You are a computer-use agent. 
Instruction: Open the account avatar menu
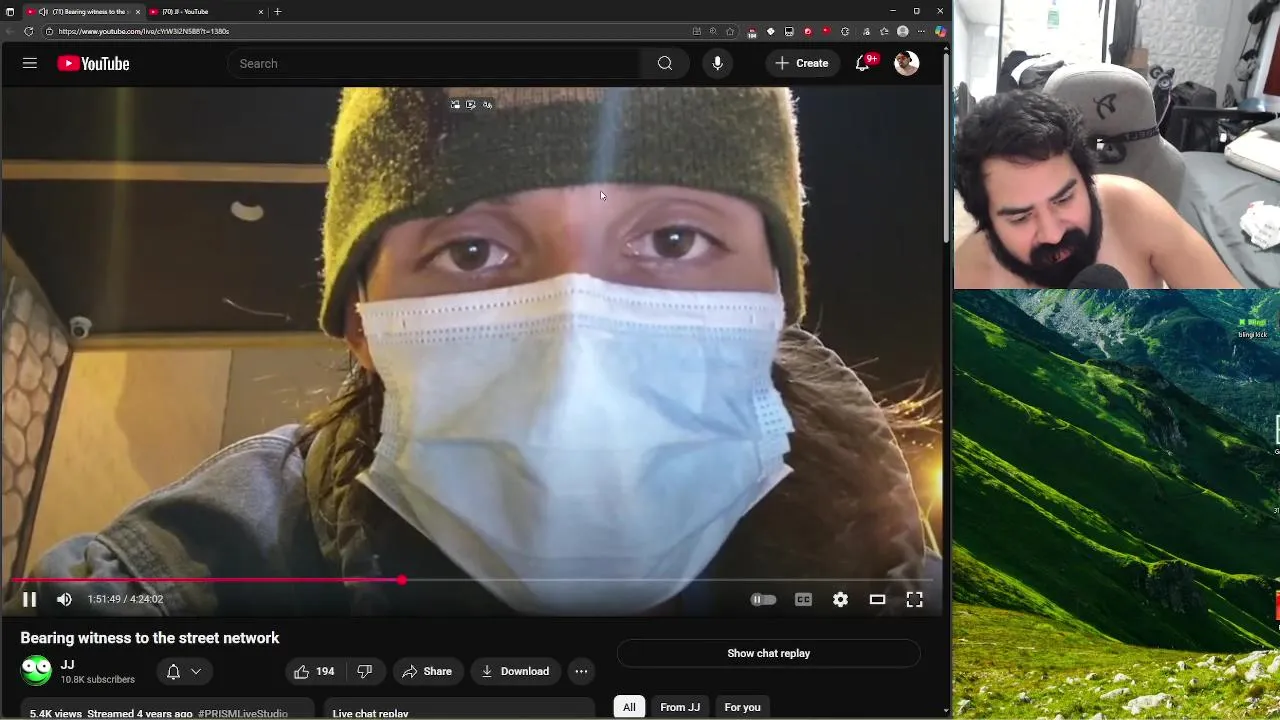[x=907, y=63]
